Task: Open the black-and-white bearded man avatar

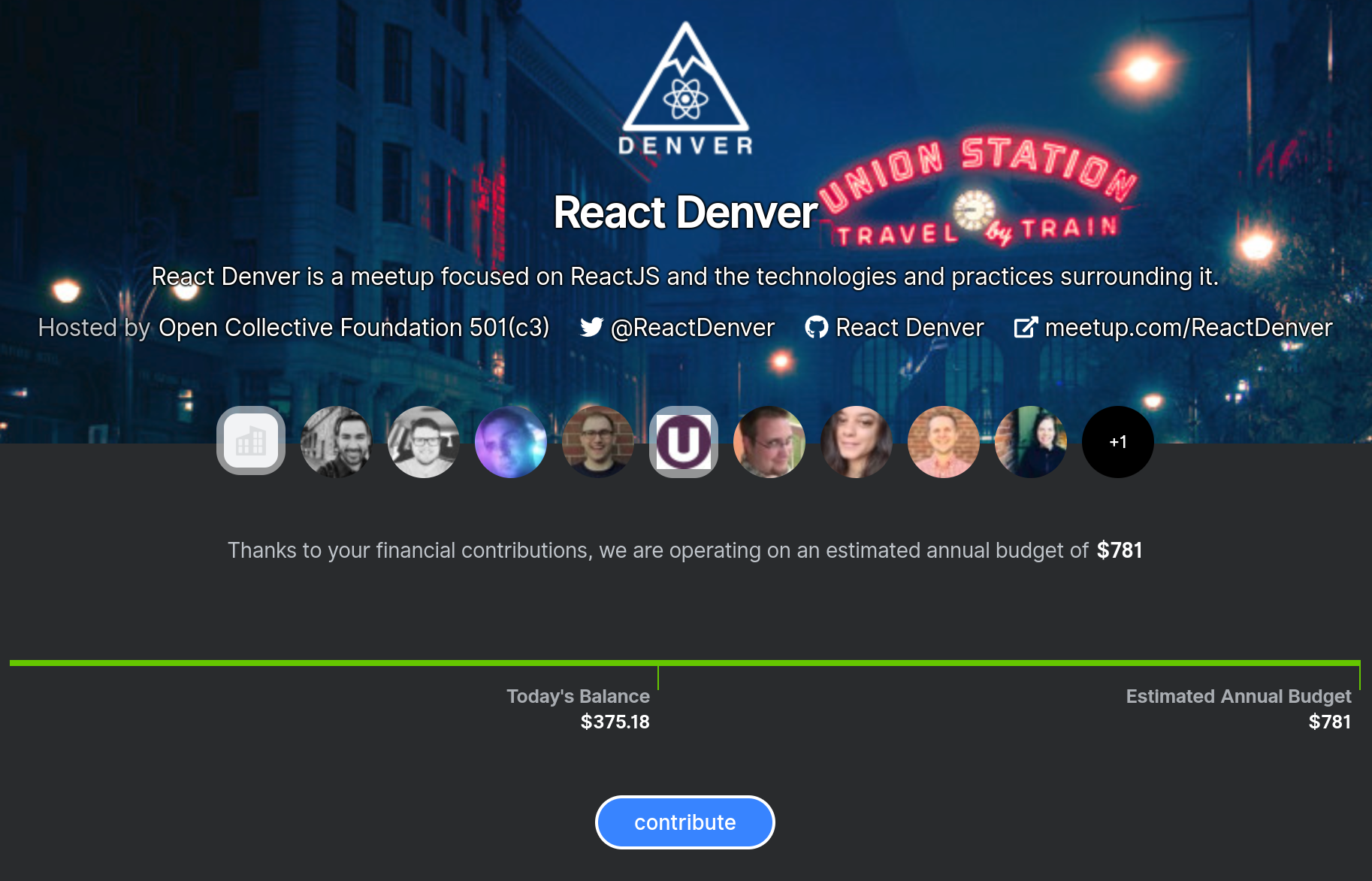Action: [x=337, y=441]
